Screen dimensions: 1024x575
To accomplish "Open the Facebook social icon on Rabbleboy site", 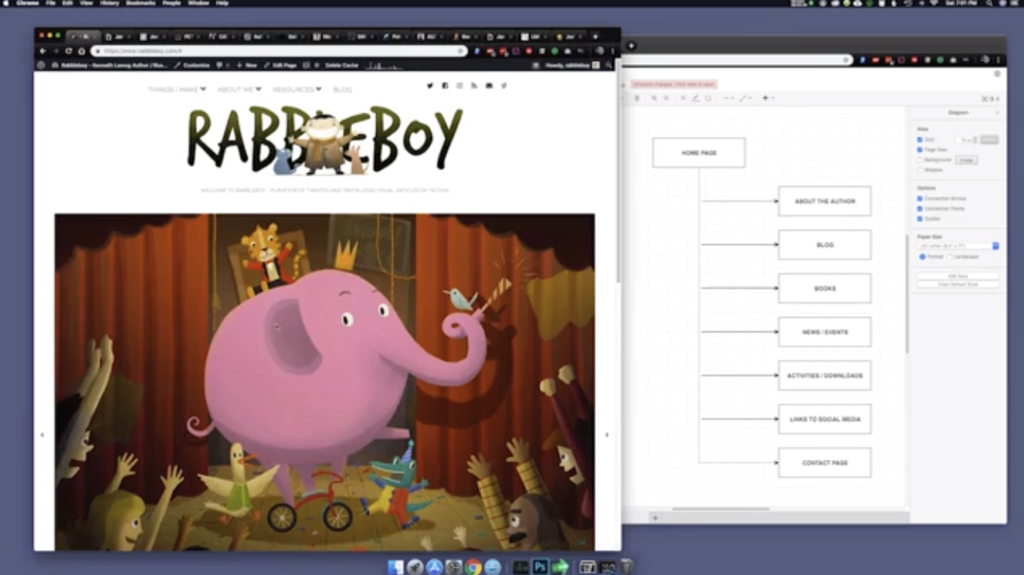I will 445,86.
